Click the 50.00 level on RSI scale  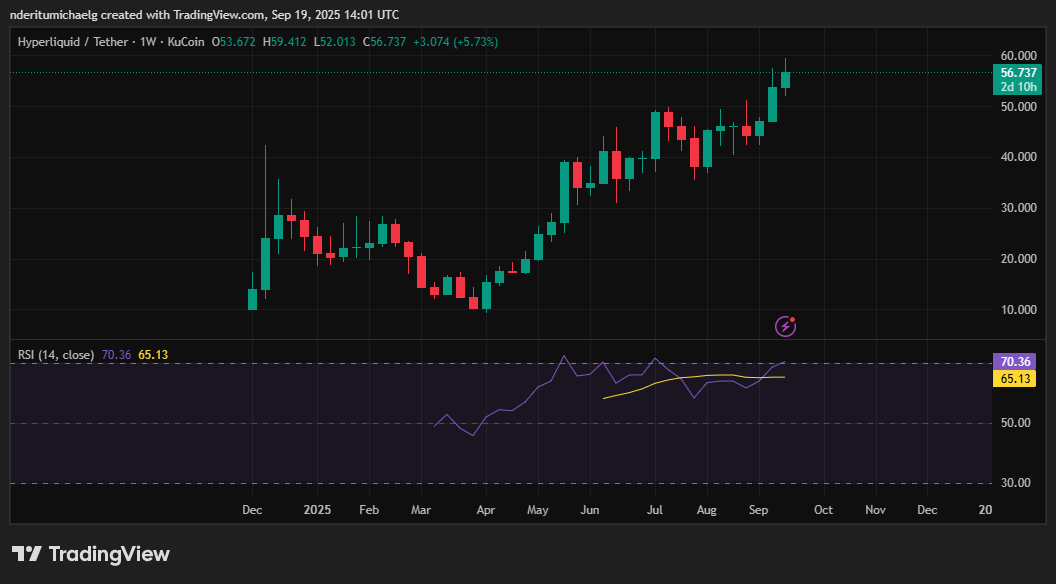coord(1014,423)
